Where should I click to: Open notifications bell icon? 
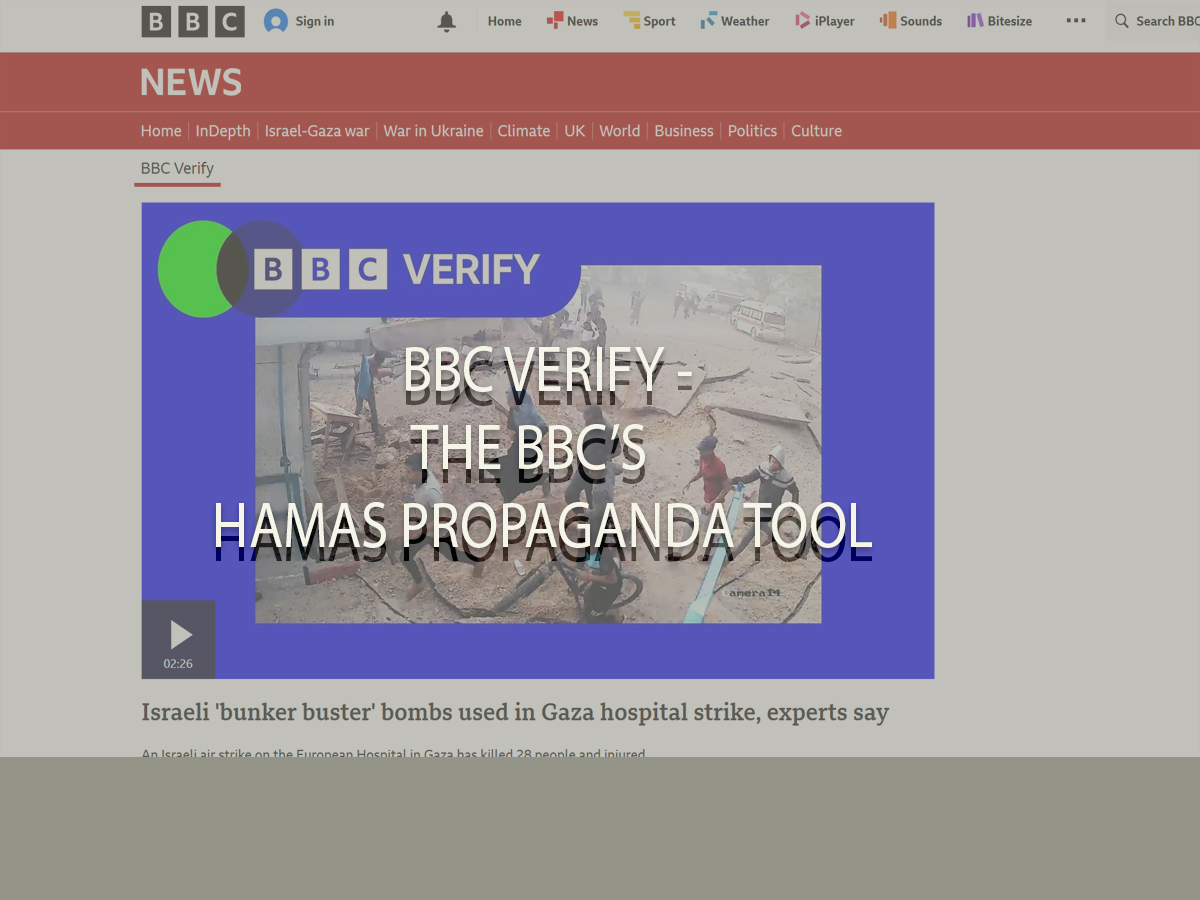pyautogui.click(x=447, y=22)
